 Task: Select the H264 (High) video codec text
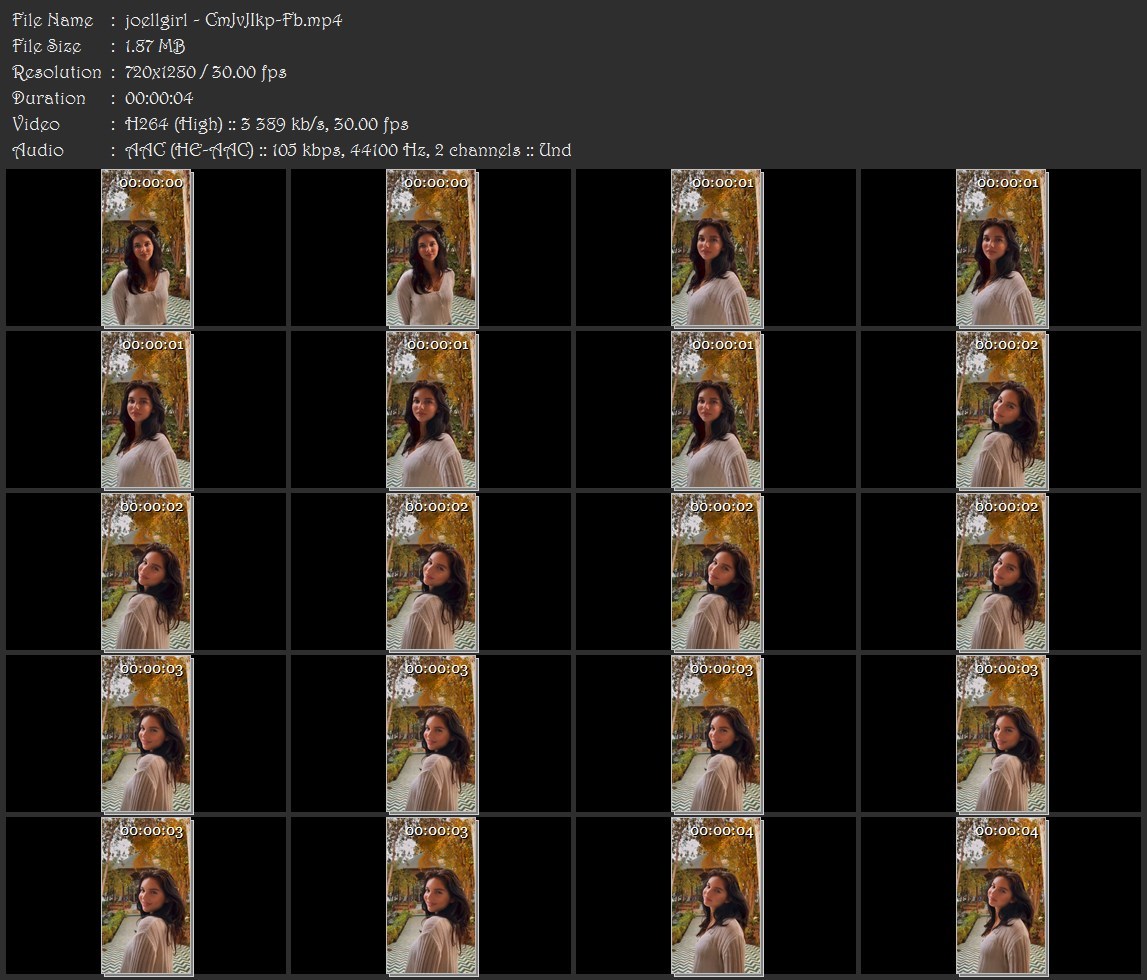(x=174, y=124)
